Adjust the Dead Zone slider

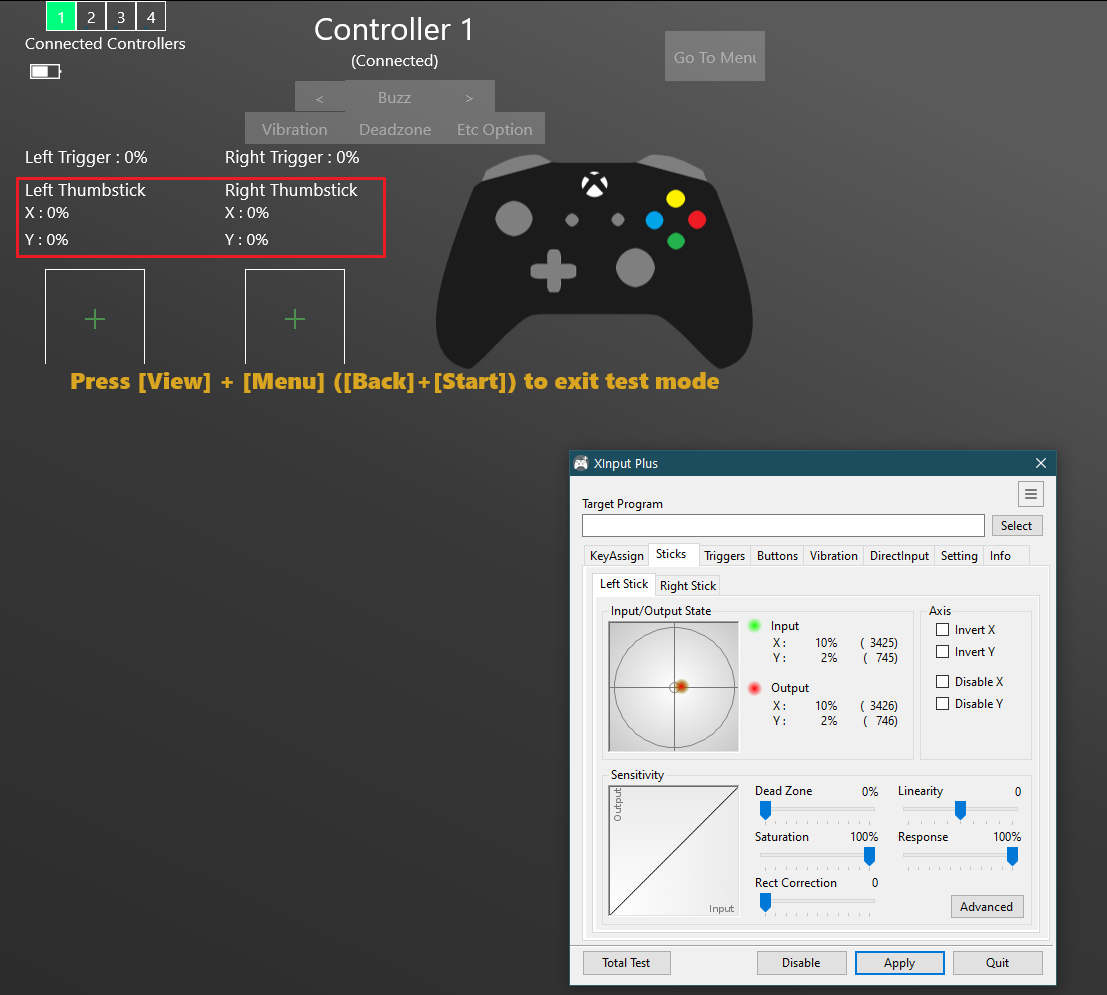pyautogui.click(x=765, y=810)
